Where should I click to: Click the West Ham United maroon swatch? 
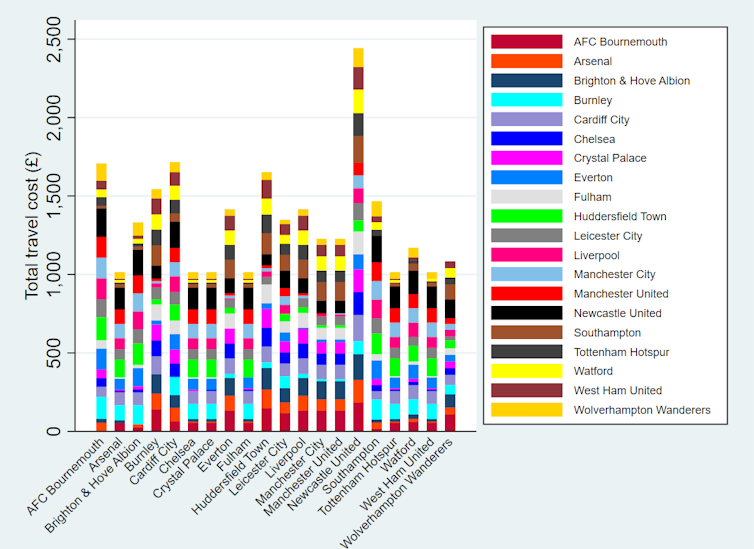[527, 390]
